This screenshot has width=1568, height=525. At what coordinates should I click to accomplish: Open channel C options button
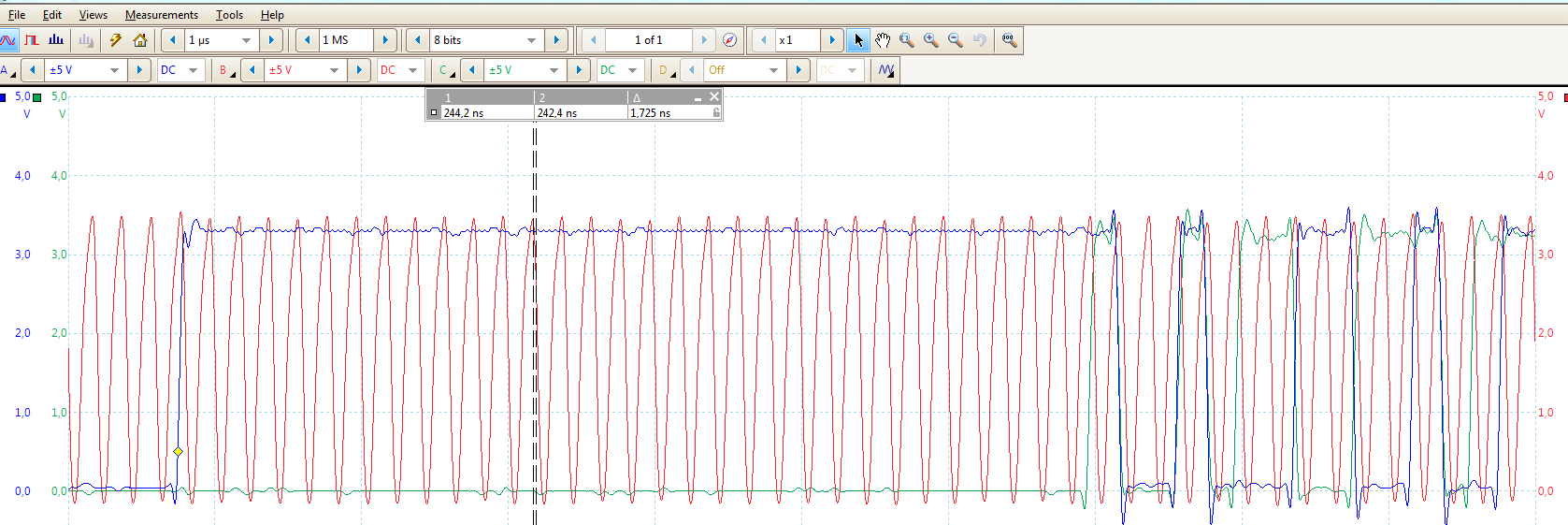point(447,70)
